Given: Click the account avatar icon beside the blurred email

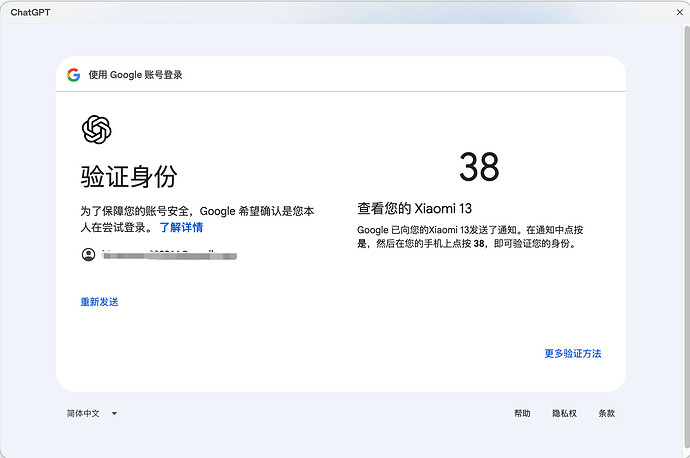Looking at the screenshot, I should (x=88, y=254).
